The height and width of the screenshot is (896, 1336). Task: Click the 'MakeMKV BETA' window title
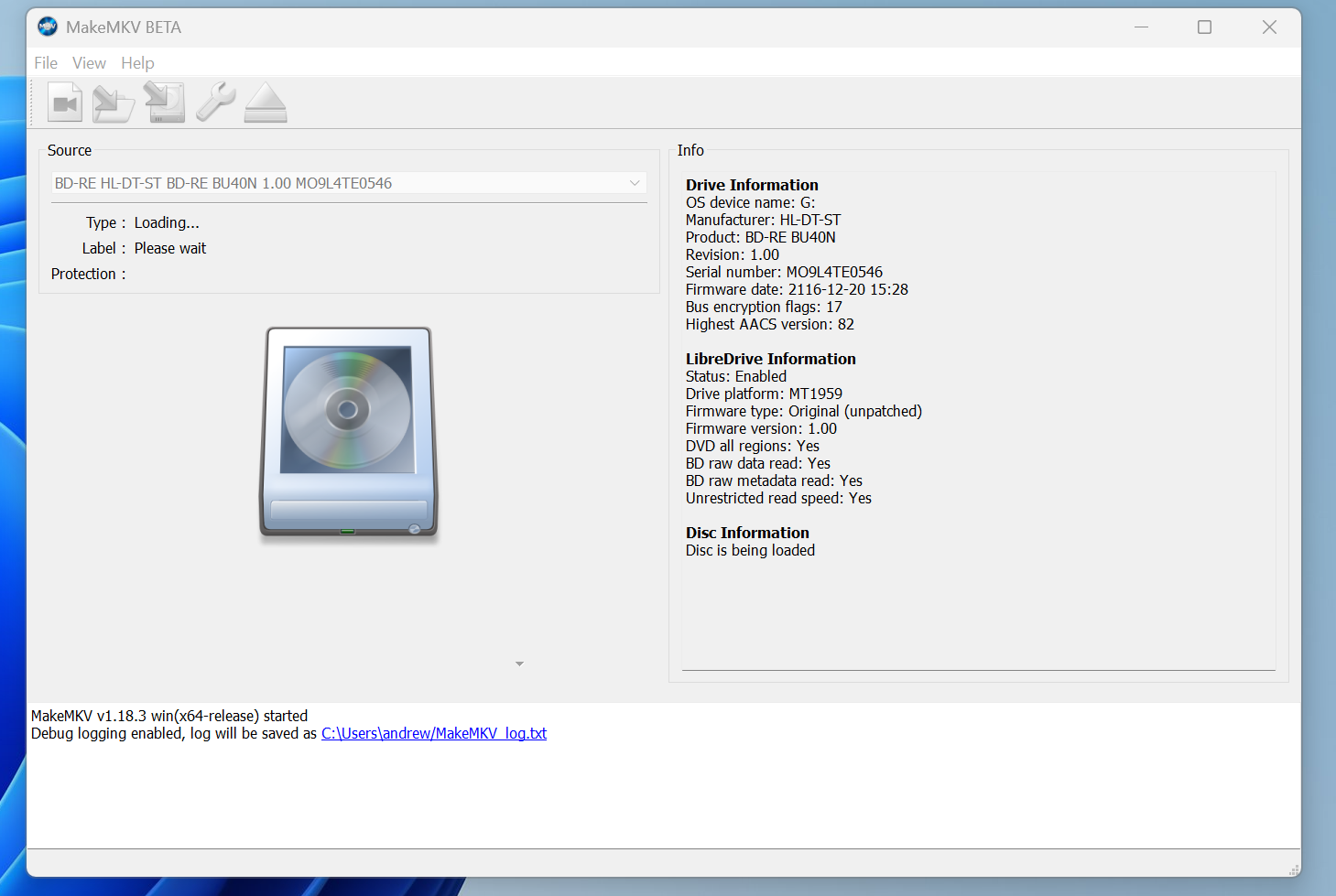pyautogui.click(x=124, y=27)
